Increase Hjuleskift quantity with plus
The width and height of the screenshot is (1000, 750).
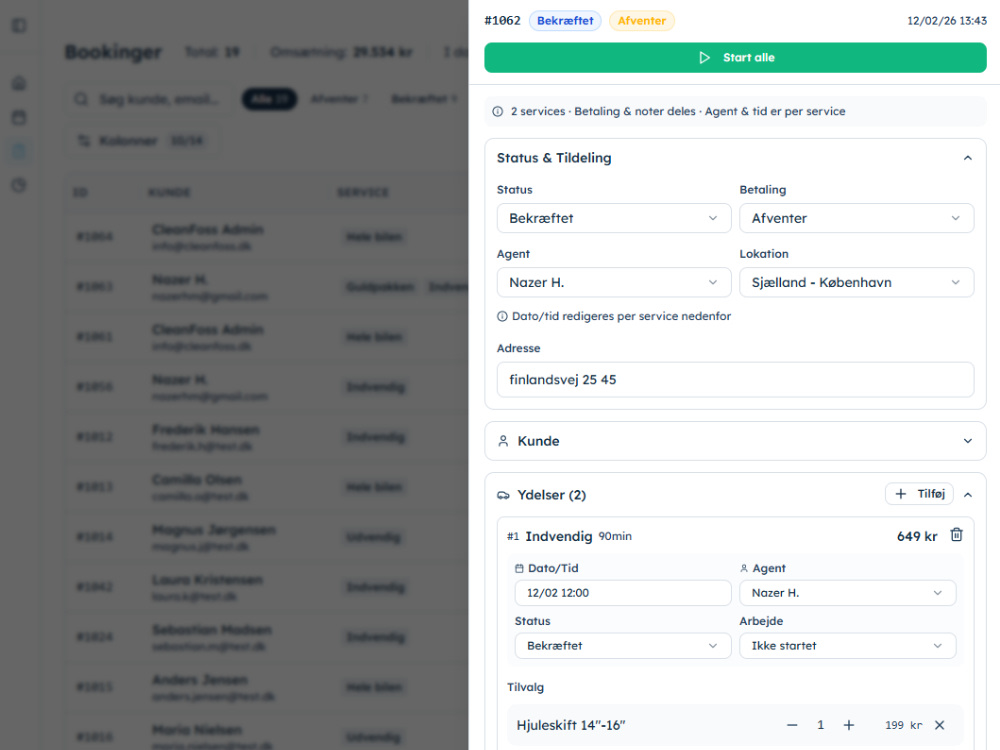tap(849, 725)
